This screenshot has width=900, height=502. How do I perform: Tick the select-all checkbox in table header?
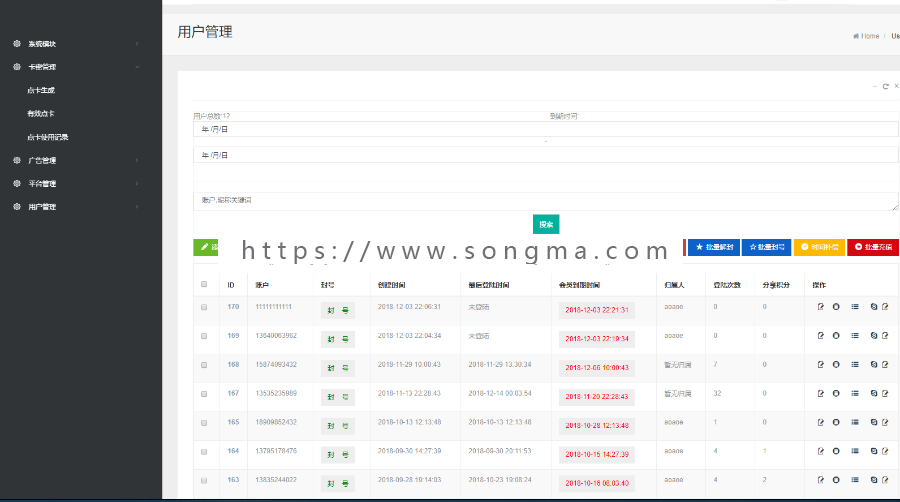(204, 284)
